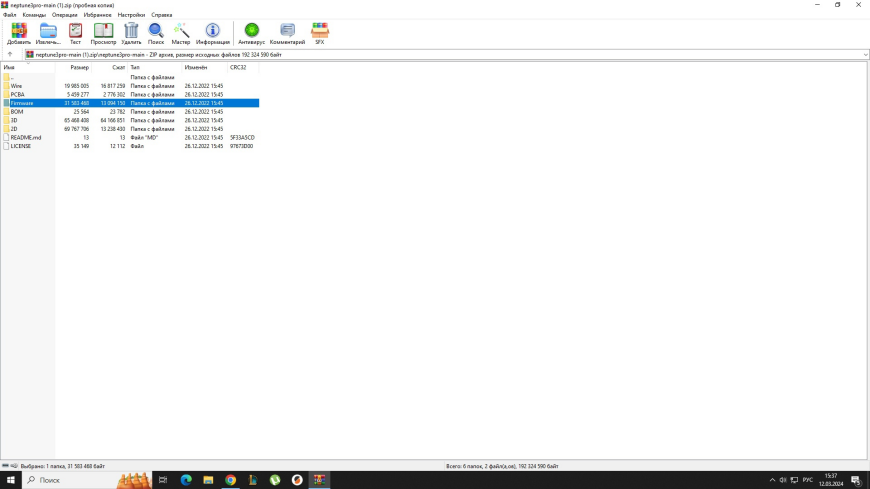This screenshot has width=870, height=489.
Task: Click CRC32 value 5F33A5CD
Action: click(x=242, y=138)
